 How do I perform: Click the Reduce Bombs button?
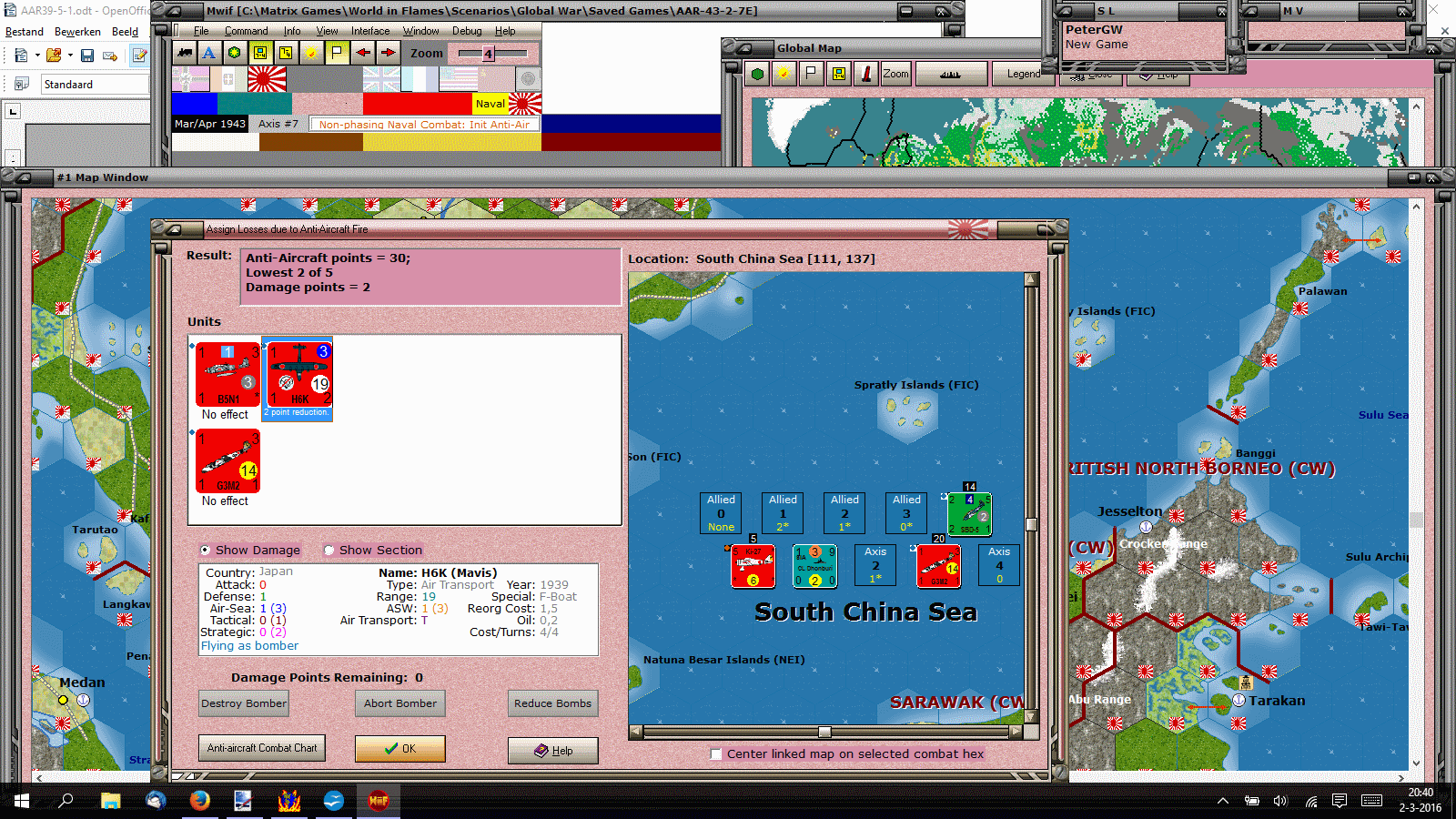point(552,703)
